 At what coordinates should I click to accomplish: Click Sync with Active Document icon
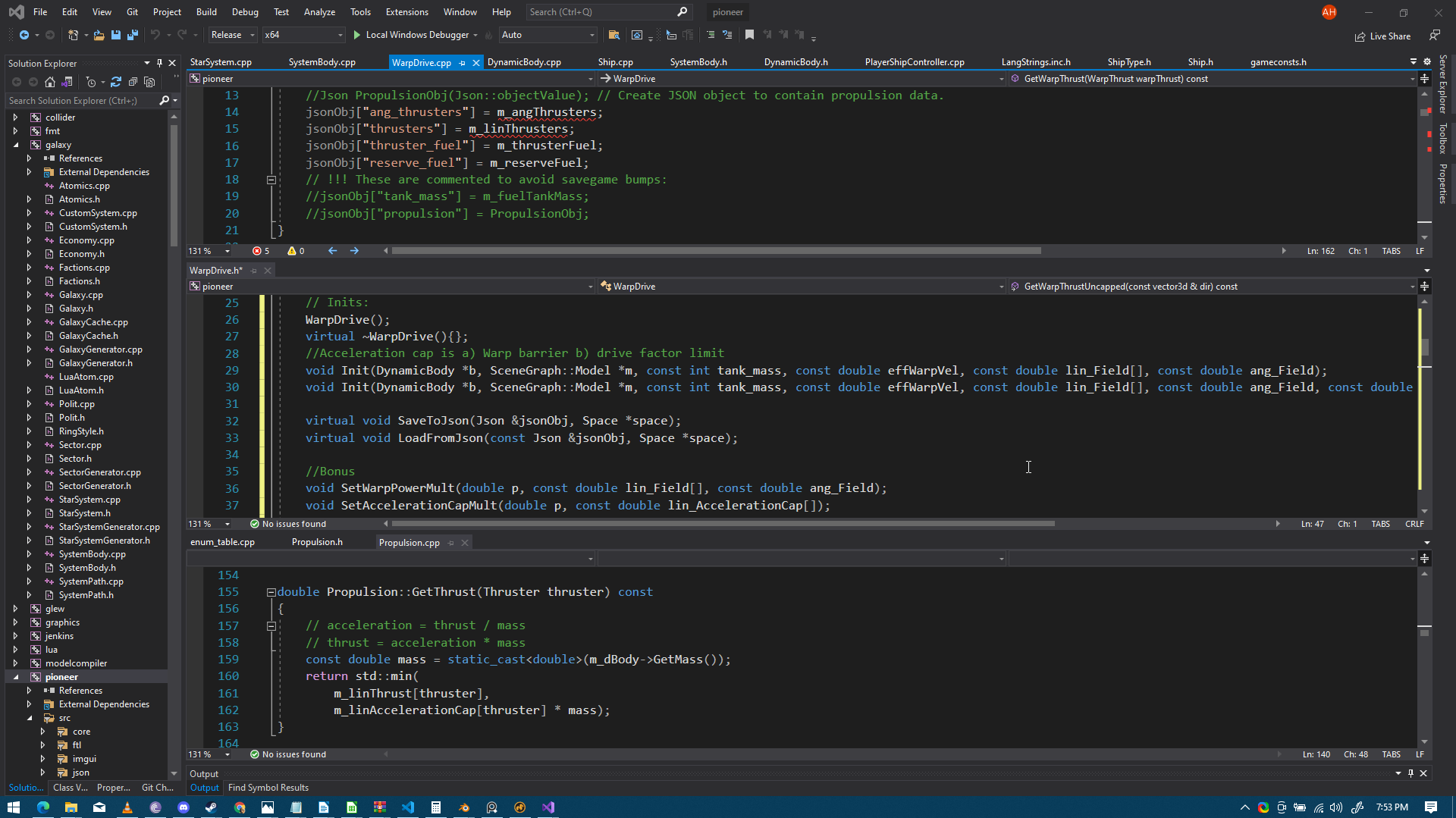pyautogui.click(x=116, y=82)
